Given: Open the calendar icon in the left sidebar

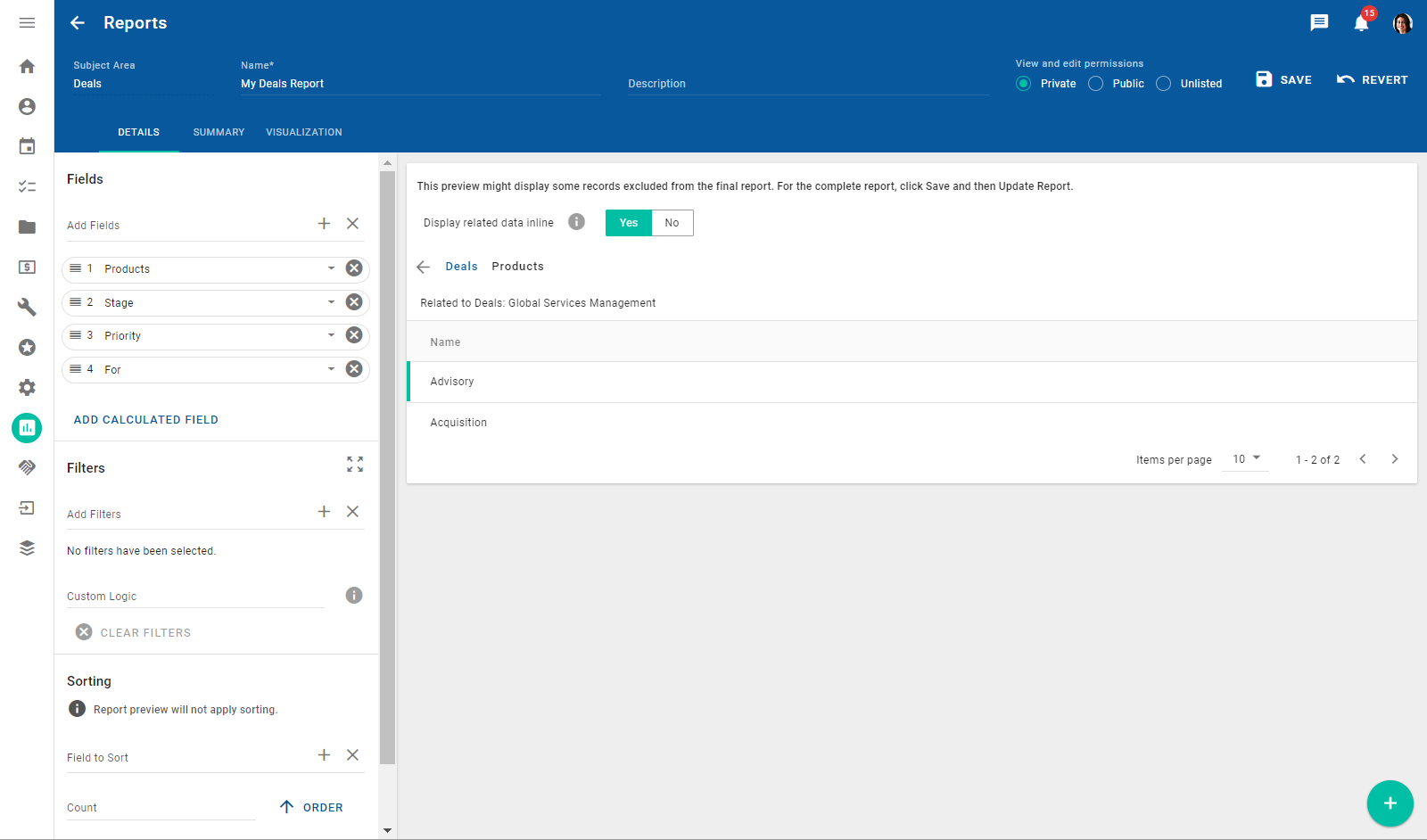Looking at the screenshot, I should coord(27,146).
